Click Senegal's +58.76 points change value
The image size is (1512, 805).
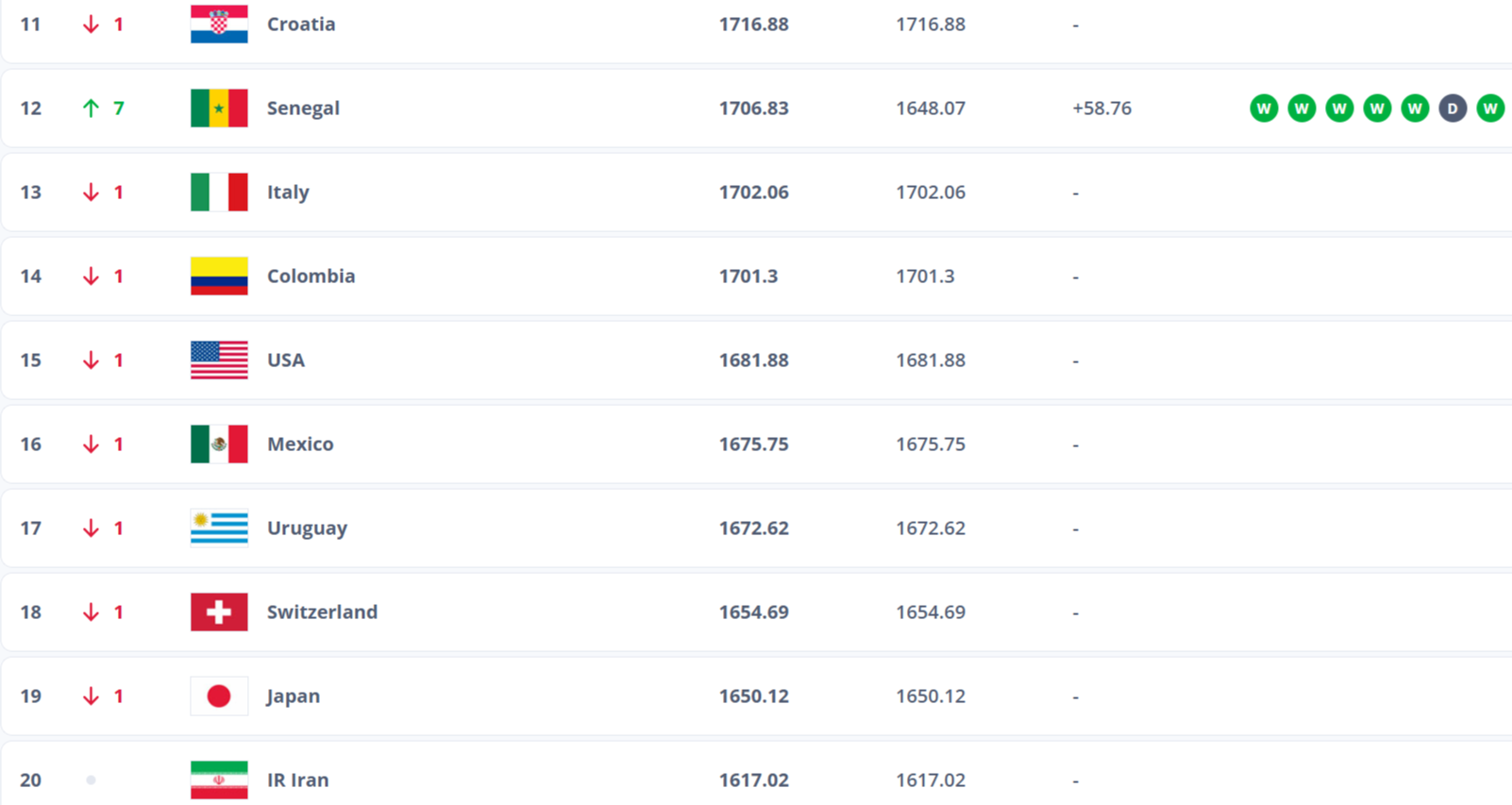(1101, 109)
